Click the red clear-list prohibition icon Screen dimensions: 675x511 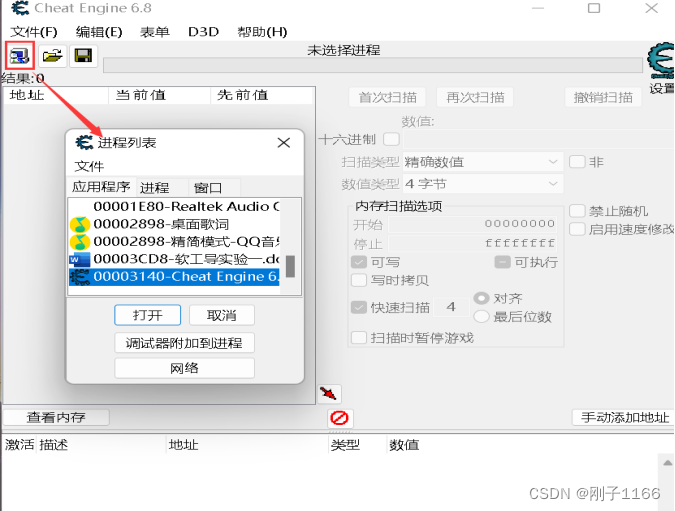click(340, 418)
